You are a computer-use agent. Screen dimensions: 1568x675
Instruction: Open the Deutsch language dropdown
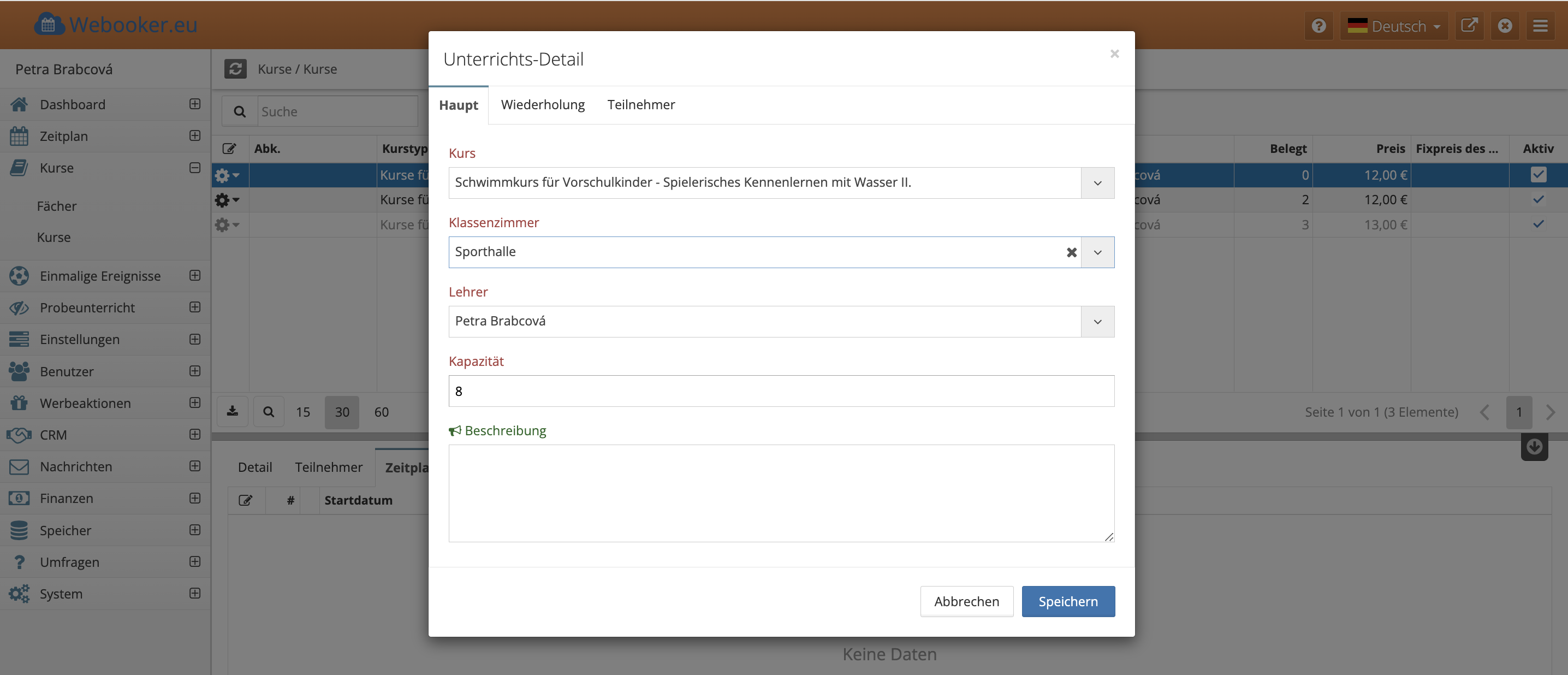click(x=1393, y=26)
